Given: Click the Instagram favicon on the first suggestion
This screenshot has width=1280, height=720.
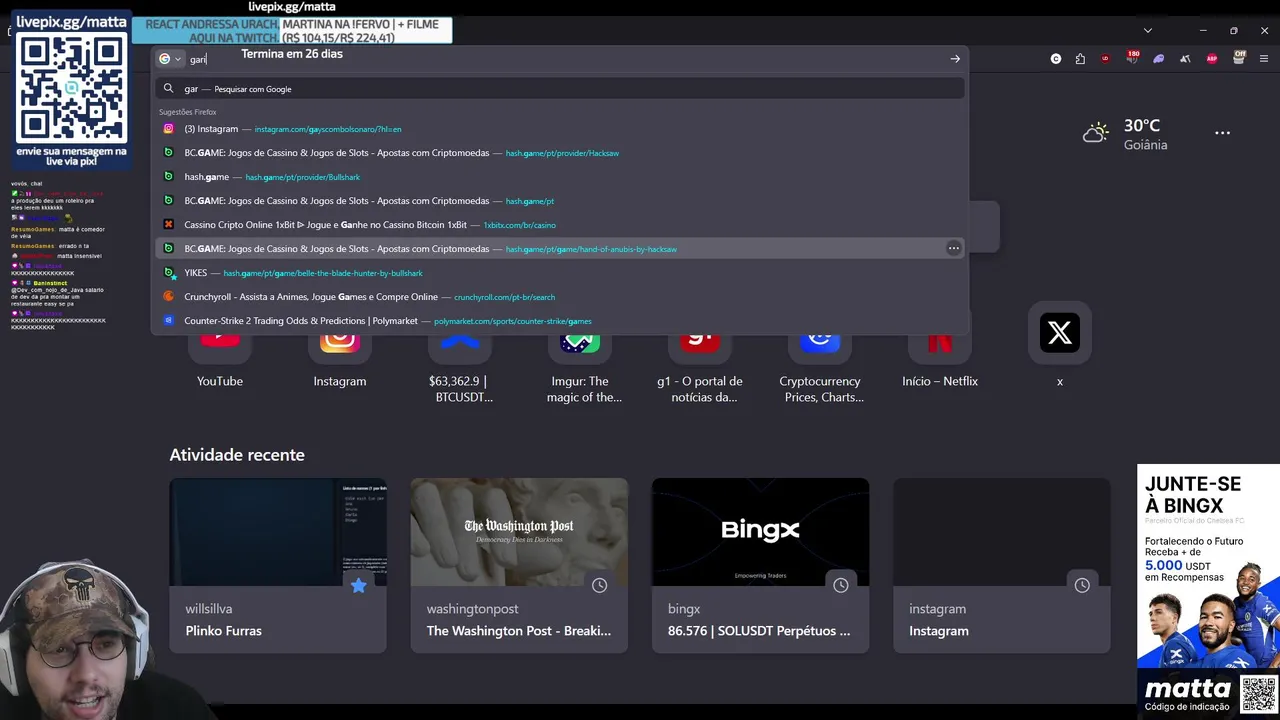Looking at the screenshot, I should point(168,129).
